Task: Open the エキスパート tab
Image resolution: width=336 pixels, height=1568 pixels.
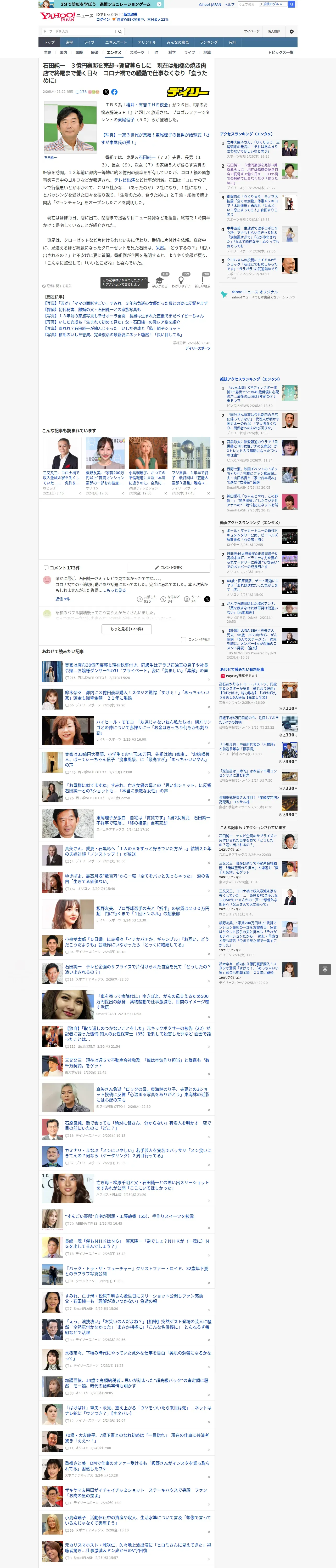Action: pos(116,43)
